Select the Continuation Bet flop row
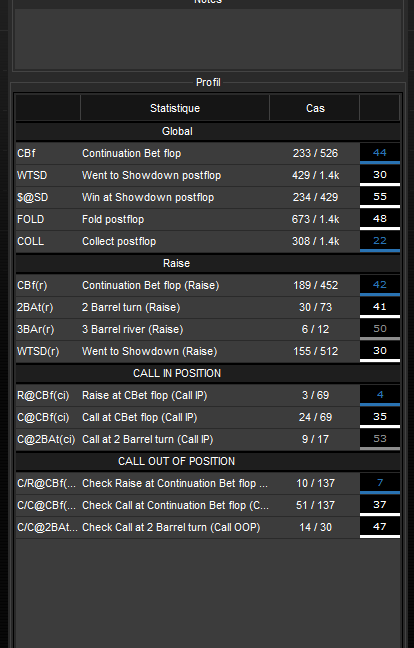This screenshot has width=414, height=648. click(208, 153)
